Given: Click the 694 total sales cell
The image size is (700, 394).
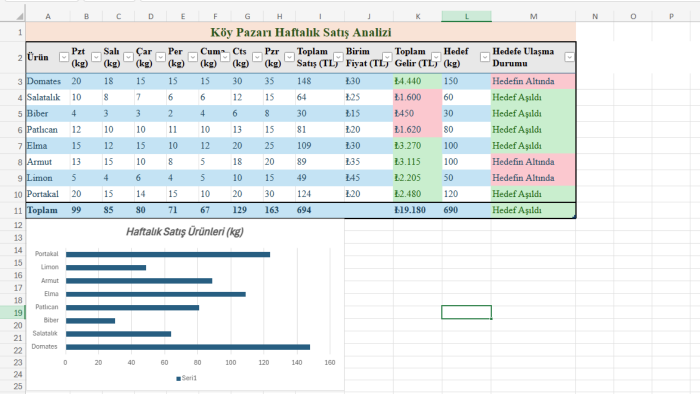Looking at the screenshot, I should coord(320,210).
